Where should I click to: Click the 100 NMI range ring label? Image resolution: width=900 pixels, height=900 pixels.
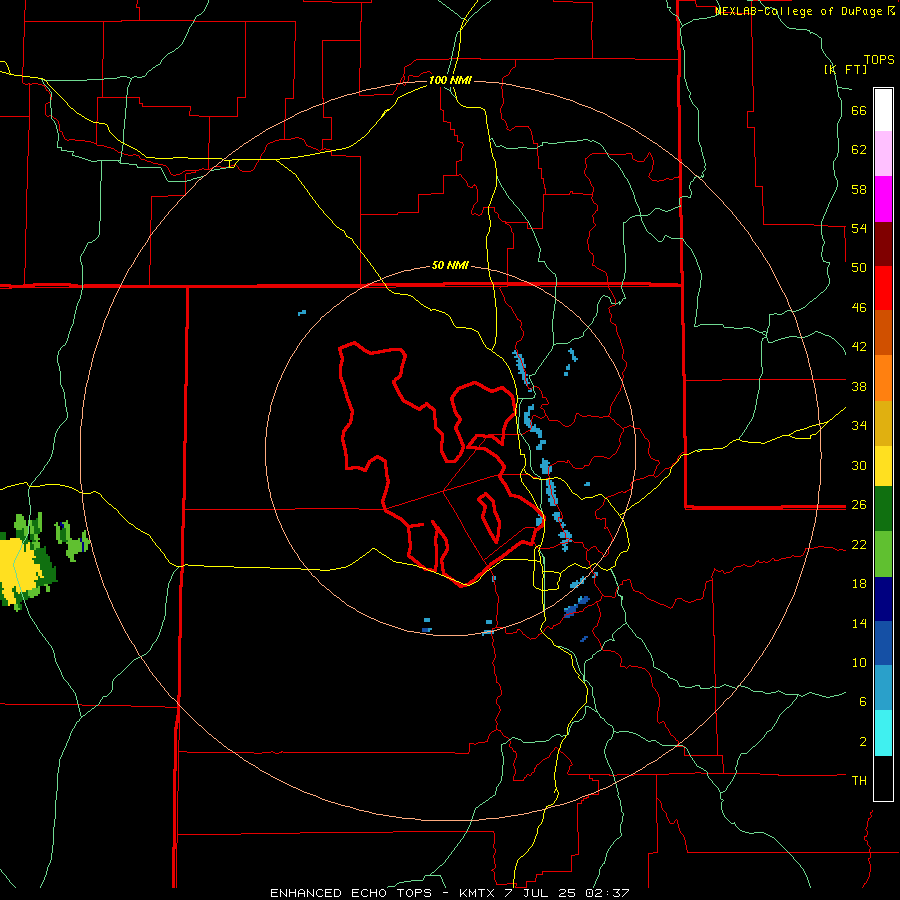click(x=450, y=80)
